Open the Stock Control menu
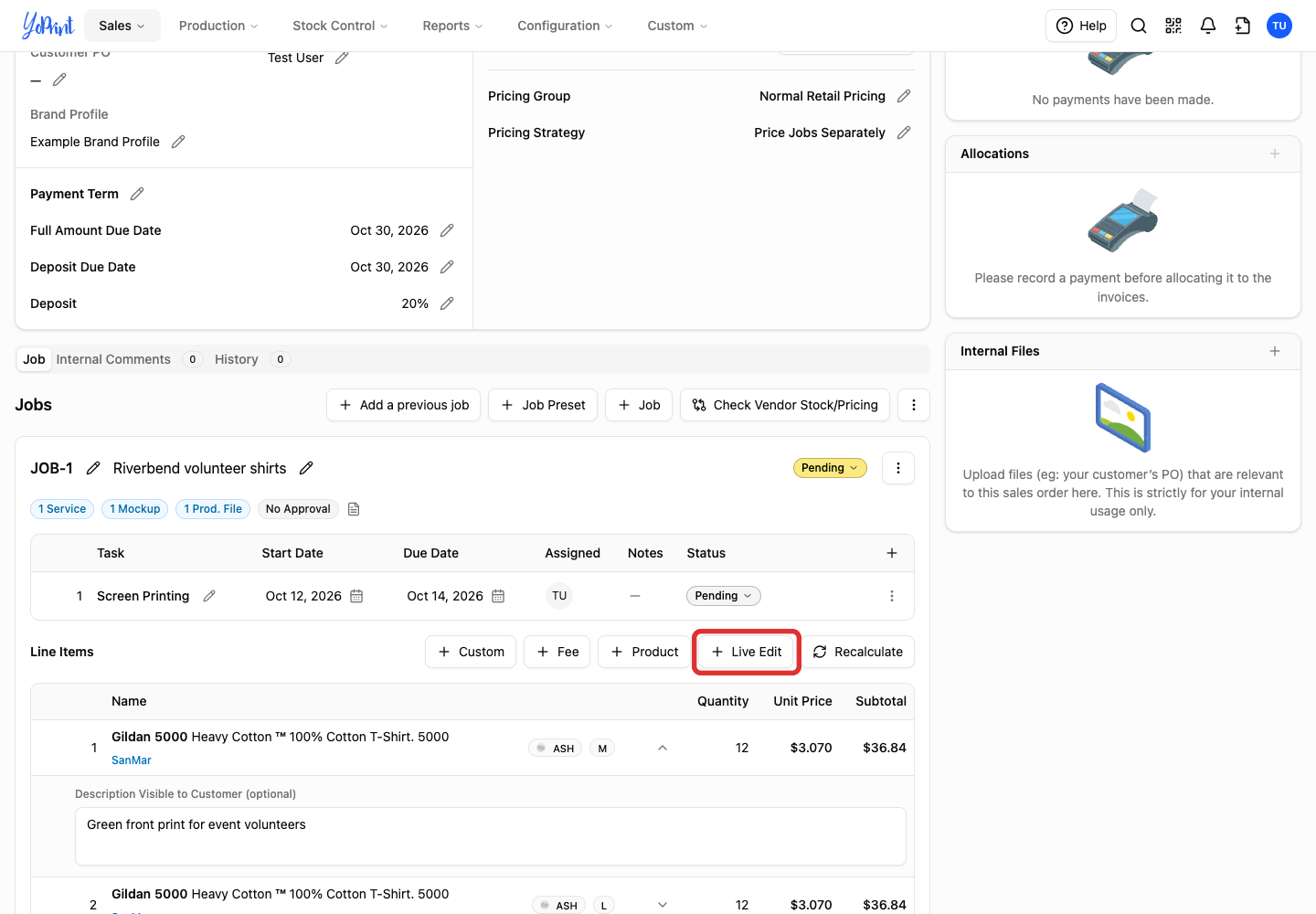The width and height of the screenshot is (1316, 914). coord(340,26)
